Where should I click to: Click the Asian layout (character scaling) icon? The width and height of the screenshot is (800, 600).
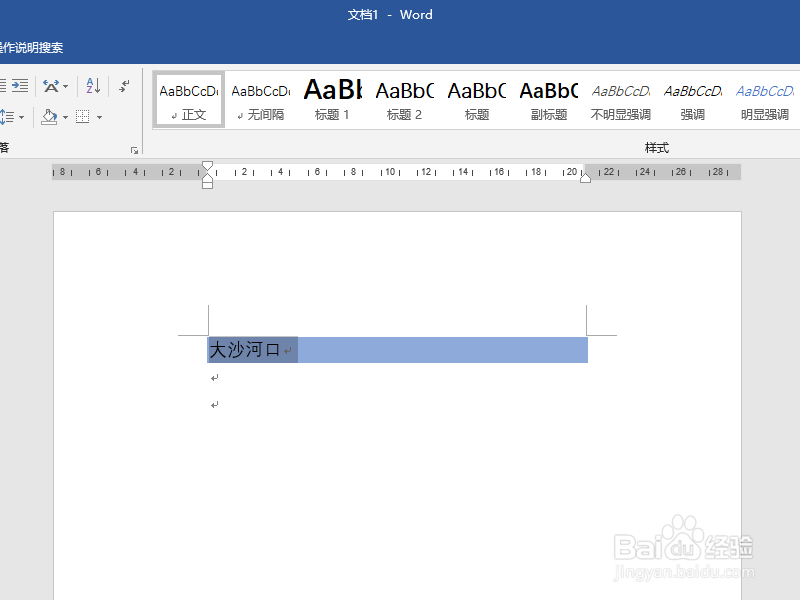(51, 86)
